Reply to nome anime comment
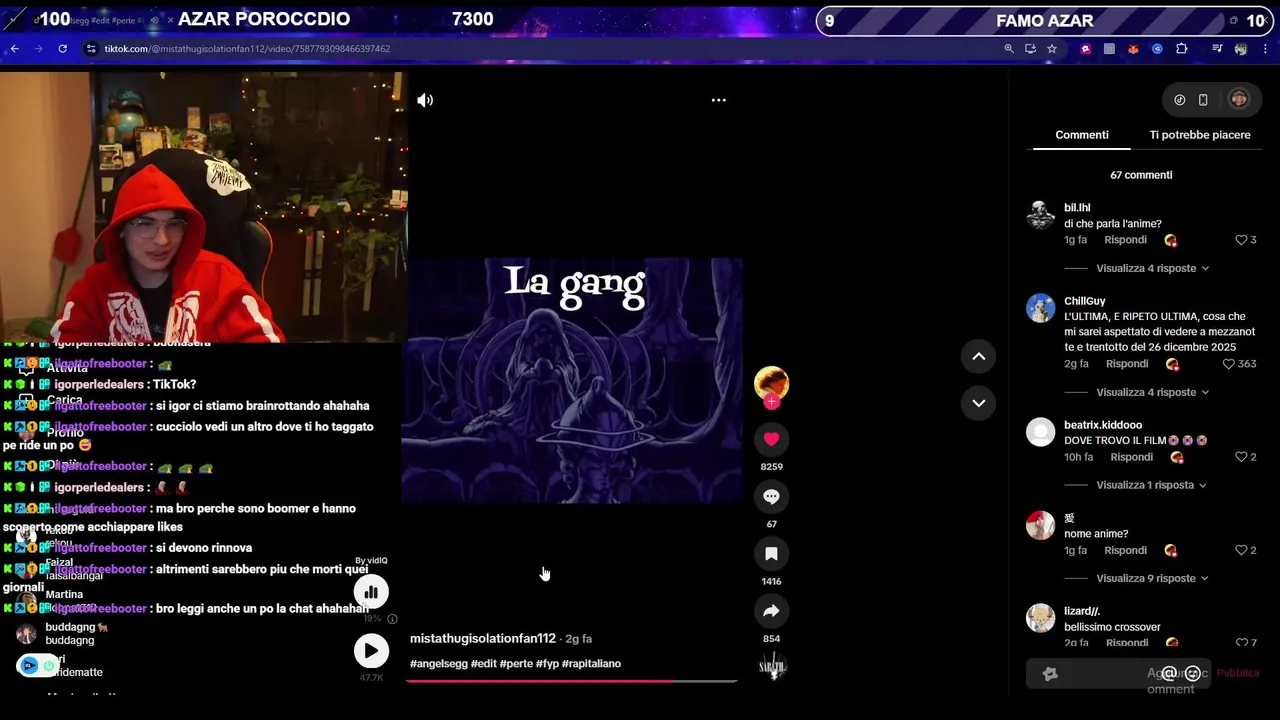The image size is (1280, 720). pyautogui.click(x=1125, y=550)
